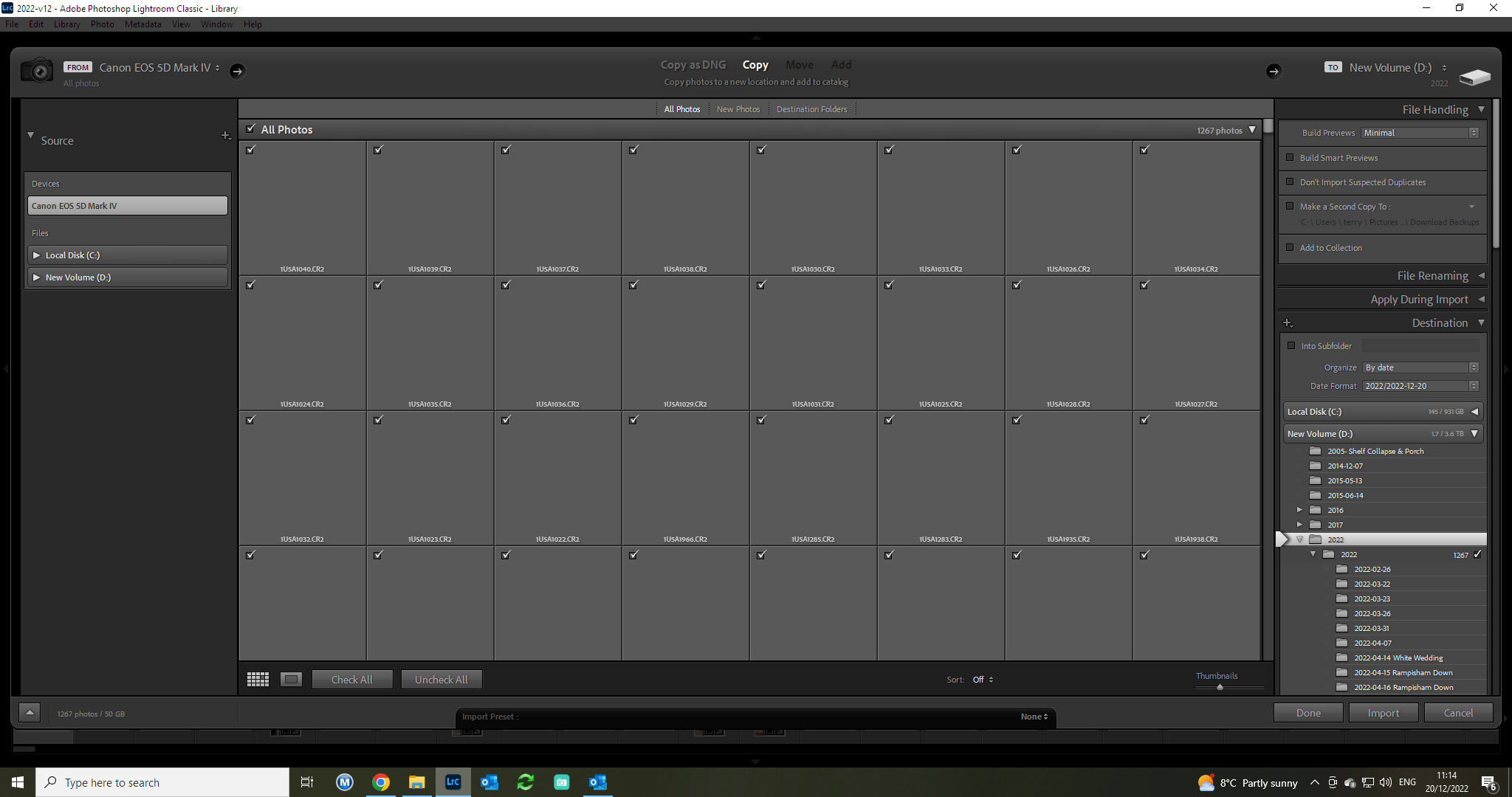
Task: Check the Into Subfolder option
Action: (1291, 345)
